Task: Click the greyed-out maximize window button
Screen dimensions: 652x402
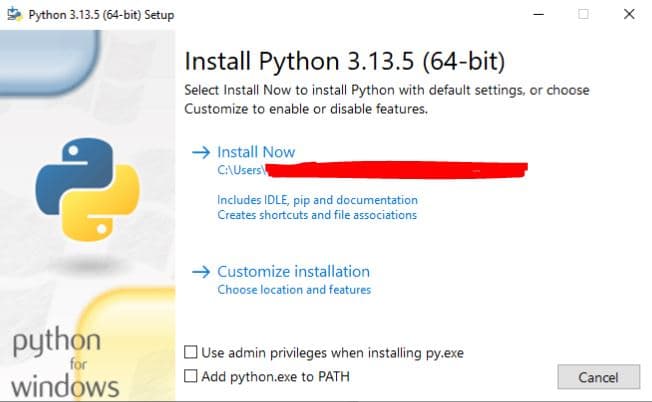Action: (x=583, y=14)
